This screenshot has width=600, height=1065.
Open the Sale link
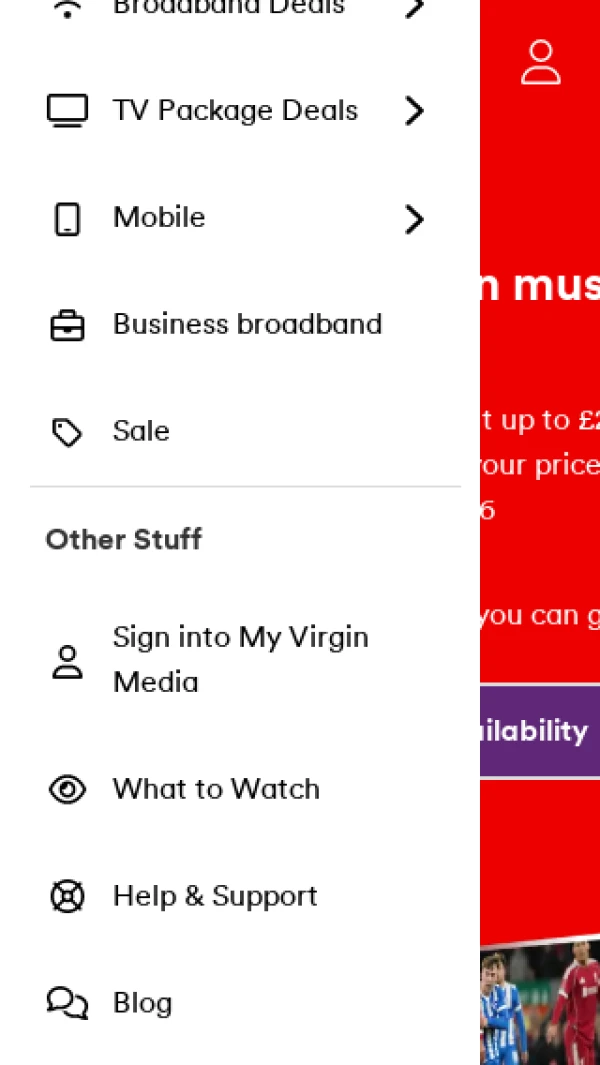(141, 432)
